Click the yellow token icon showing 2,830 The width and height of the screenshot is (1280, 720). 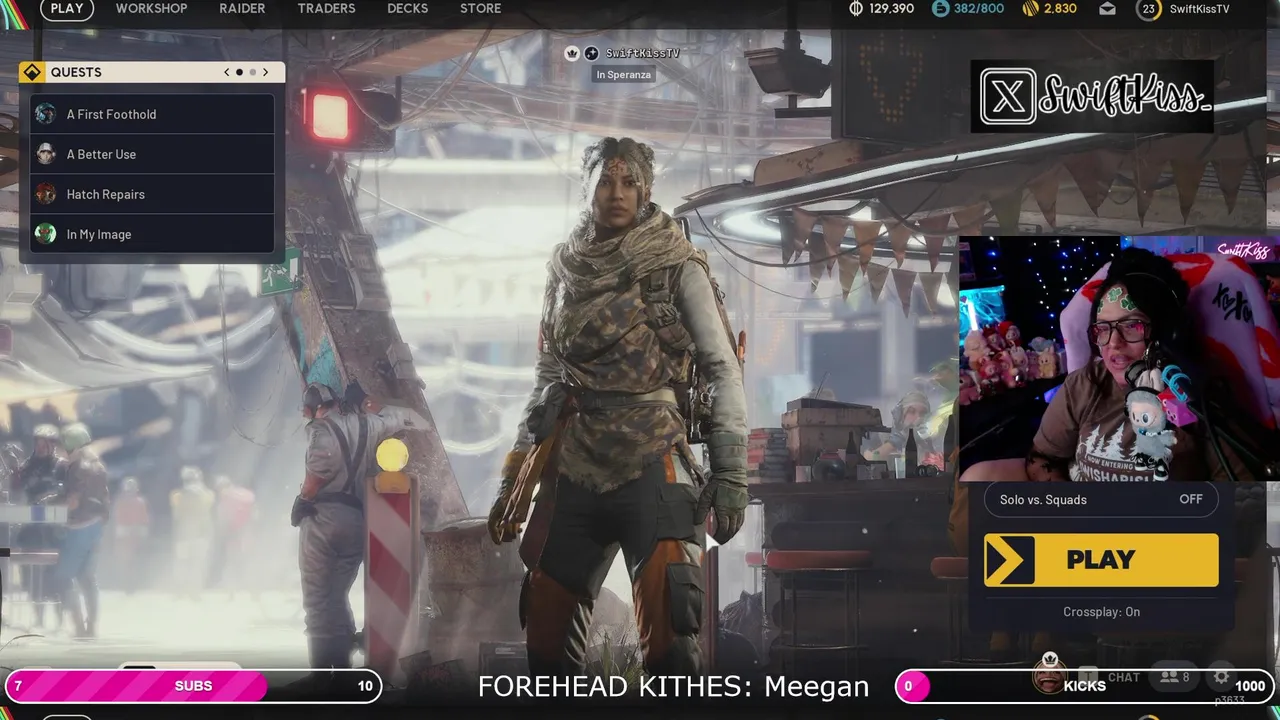(1030, 8)
